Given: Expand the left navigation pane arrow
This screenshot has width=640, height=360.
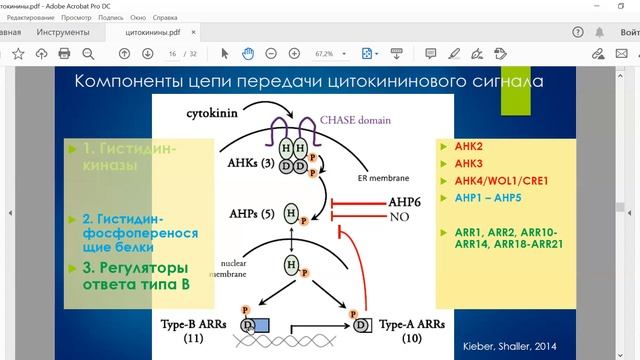Looking at the screenshot, I should 11,213.
